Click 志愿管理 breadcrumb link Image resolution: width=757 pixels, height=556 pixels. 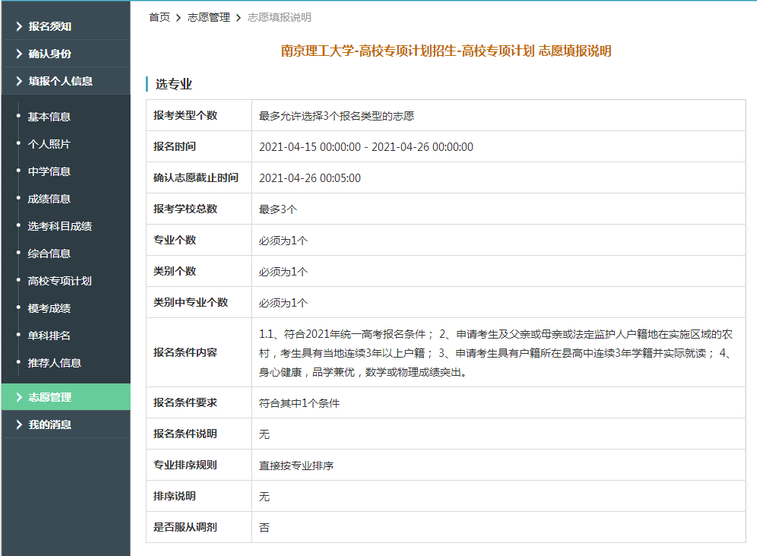click(209, 17)
